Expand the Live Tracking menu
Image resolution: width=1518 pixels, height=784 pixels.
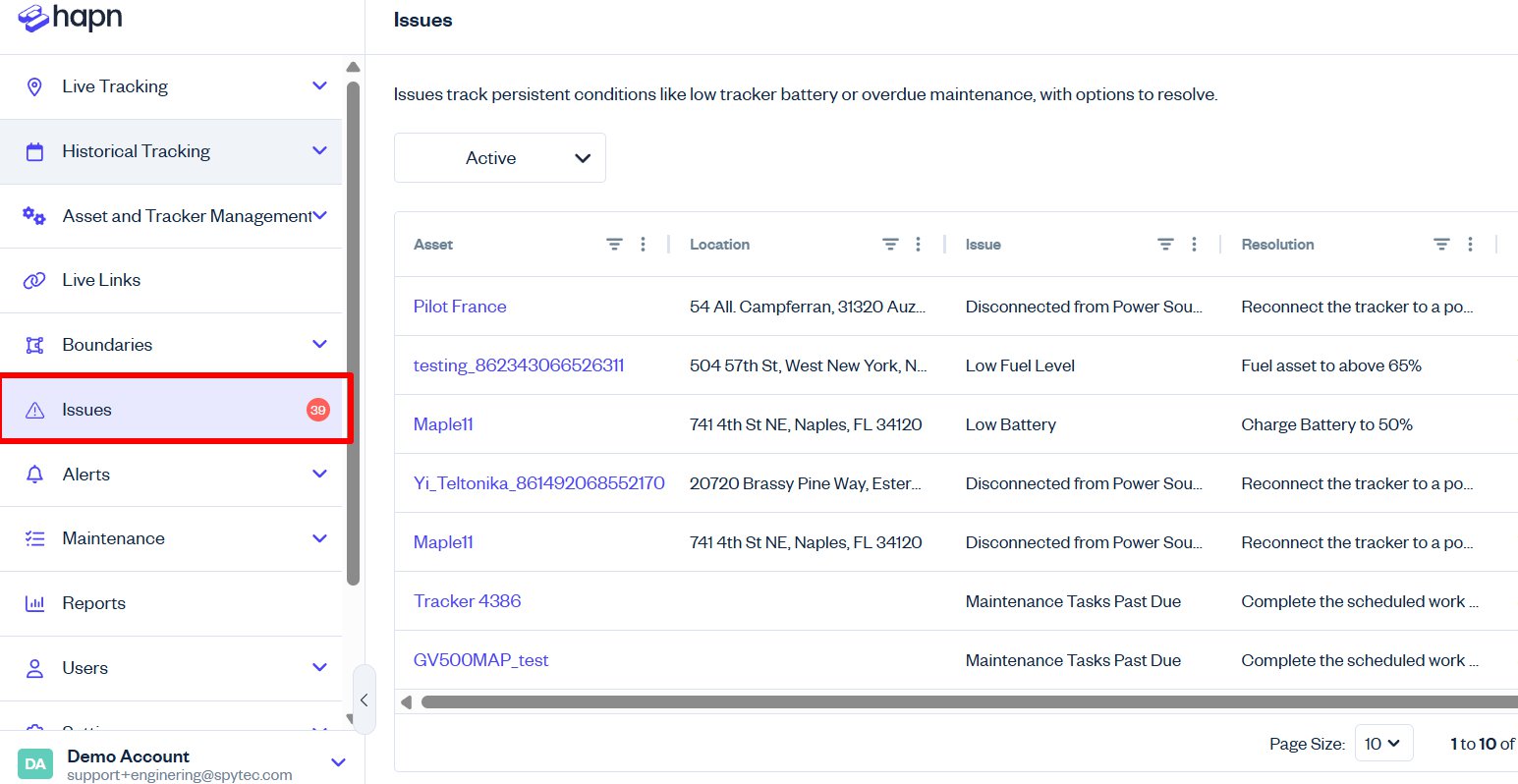[x=319, y=86]
